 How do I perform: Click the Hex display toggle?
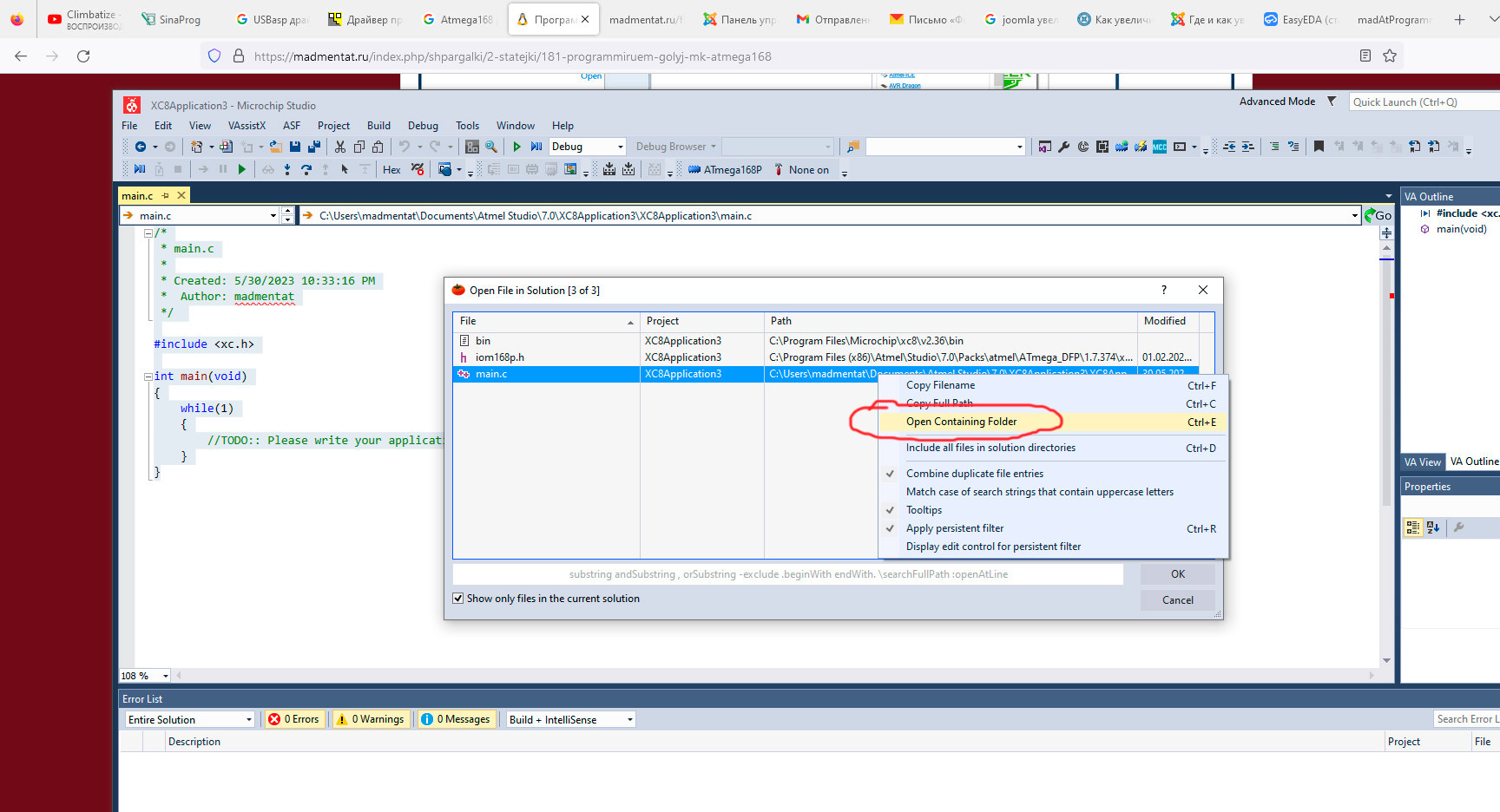(391, 170)
